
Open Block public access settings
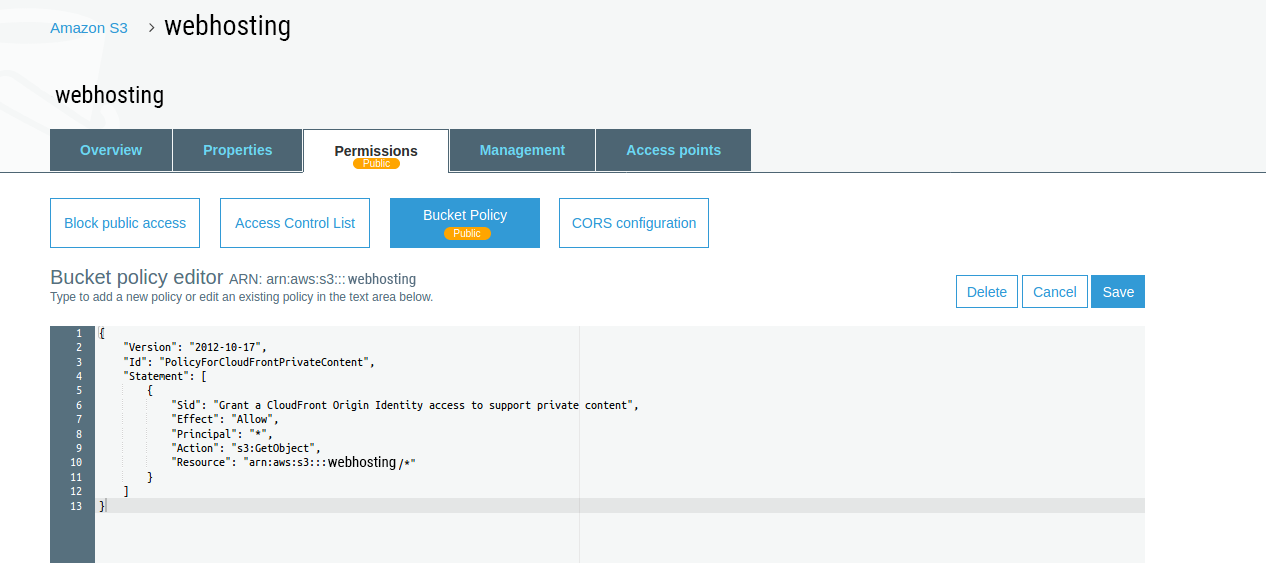(x=125, y=223)
